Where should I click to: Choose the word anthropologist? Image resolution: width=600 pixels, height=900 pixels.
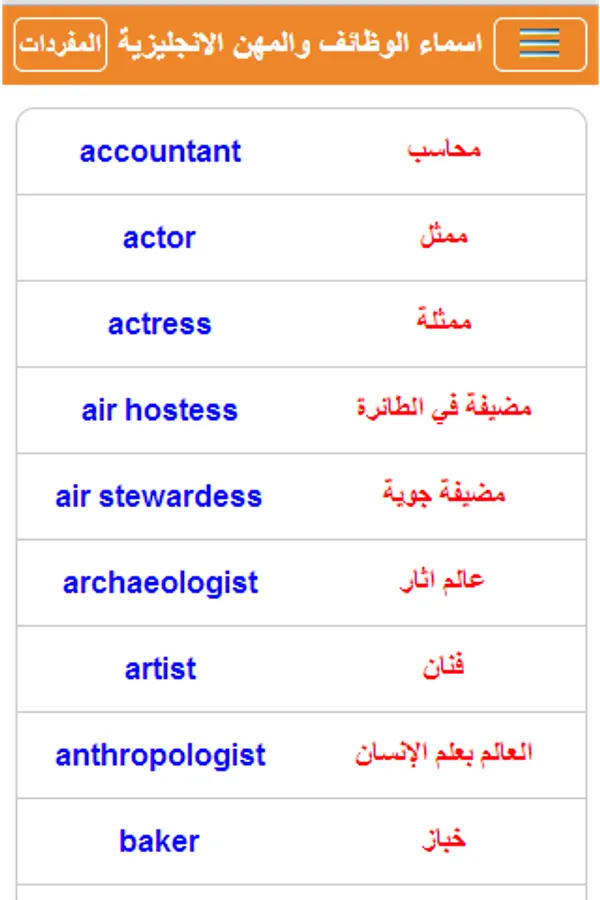pos(160,755)
